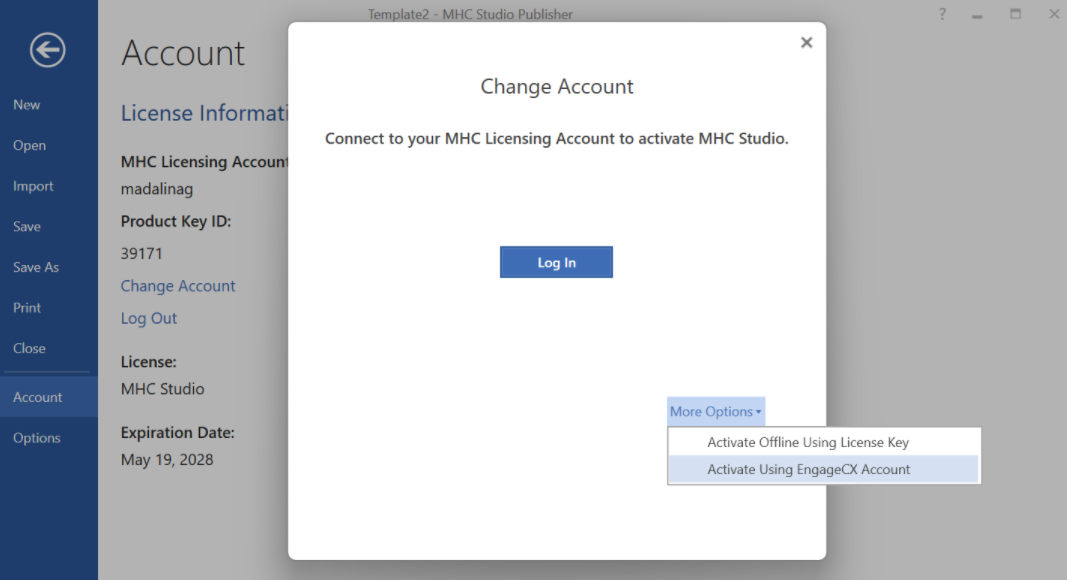Close the Change Account dialog
This screenshot has width=1067, height=580.
point(806,42)
